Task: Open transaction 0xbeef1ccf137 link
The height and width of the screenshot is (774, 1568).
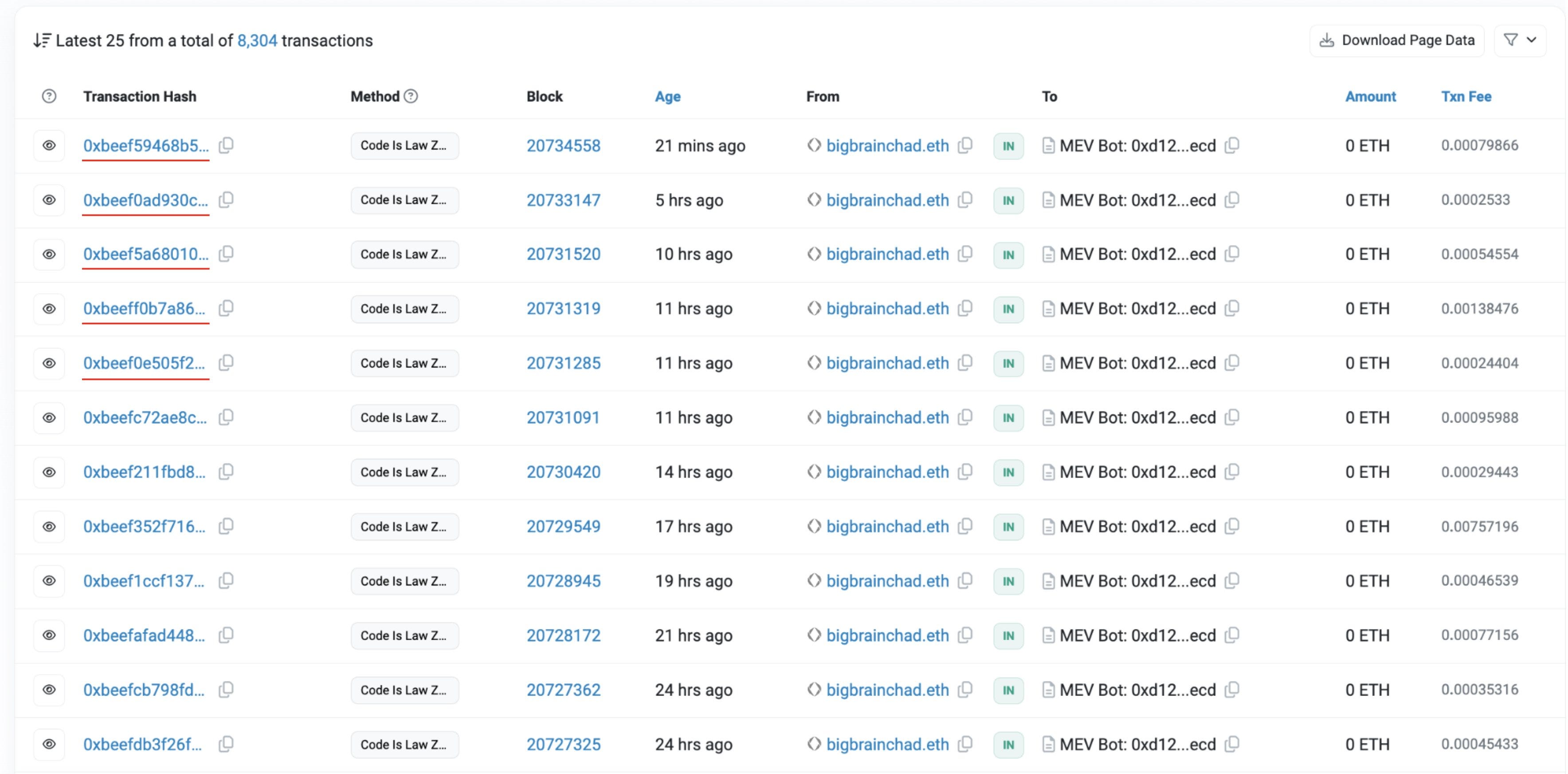Action: pos(144,581)
